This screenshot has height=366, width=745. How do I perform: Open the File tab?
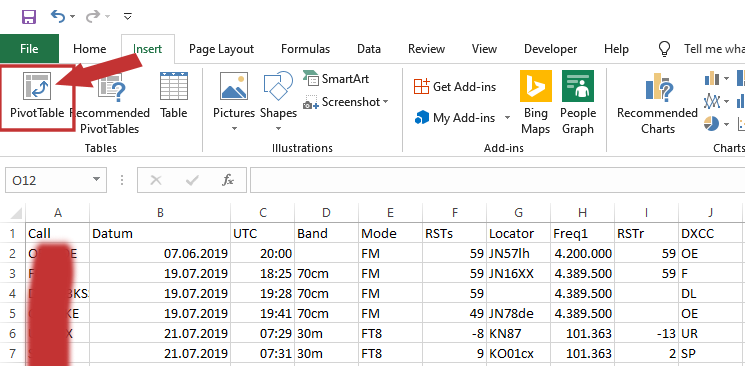point(29,49)
